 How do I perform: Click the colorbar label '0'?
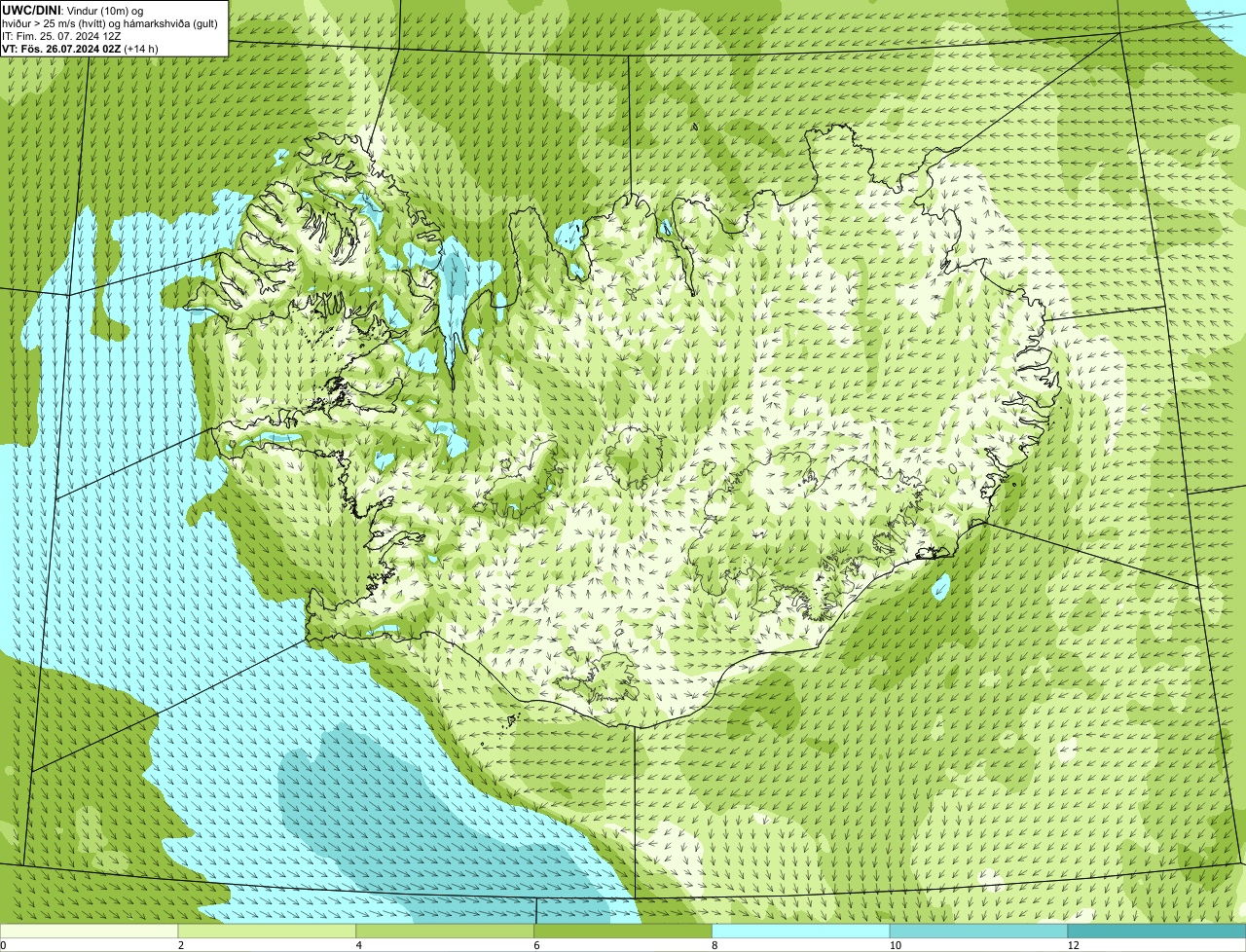3,945
